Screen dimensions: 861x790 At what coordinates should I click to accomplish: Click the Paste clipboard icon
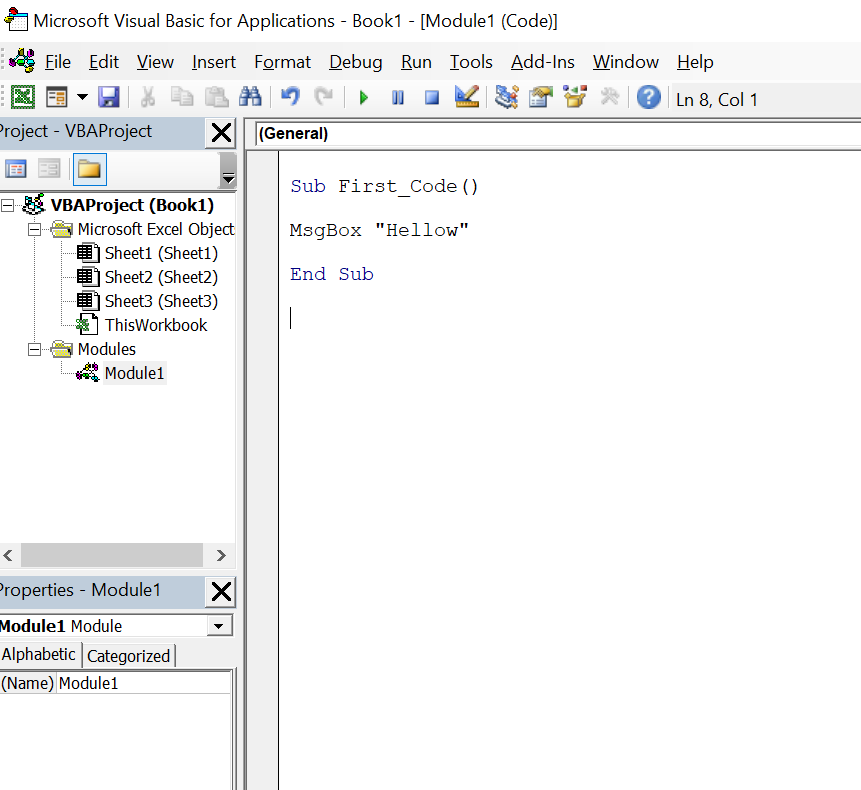(216, 98)
